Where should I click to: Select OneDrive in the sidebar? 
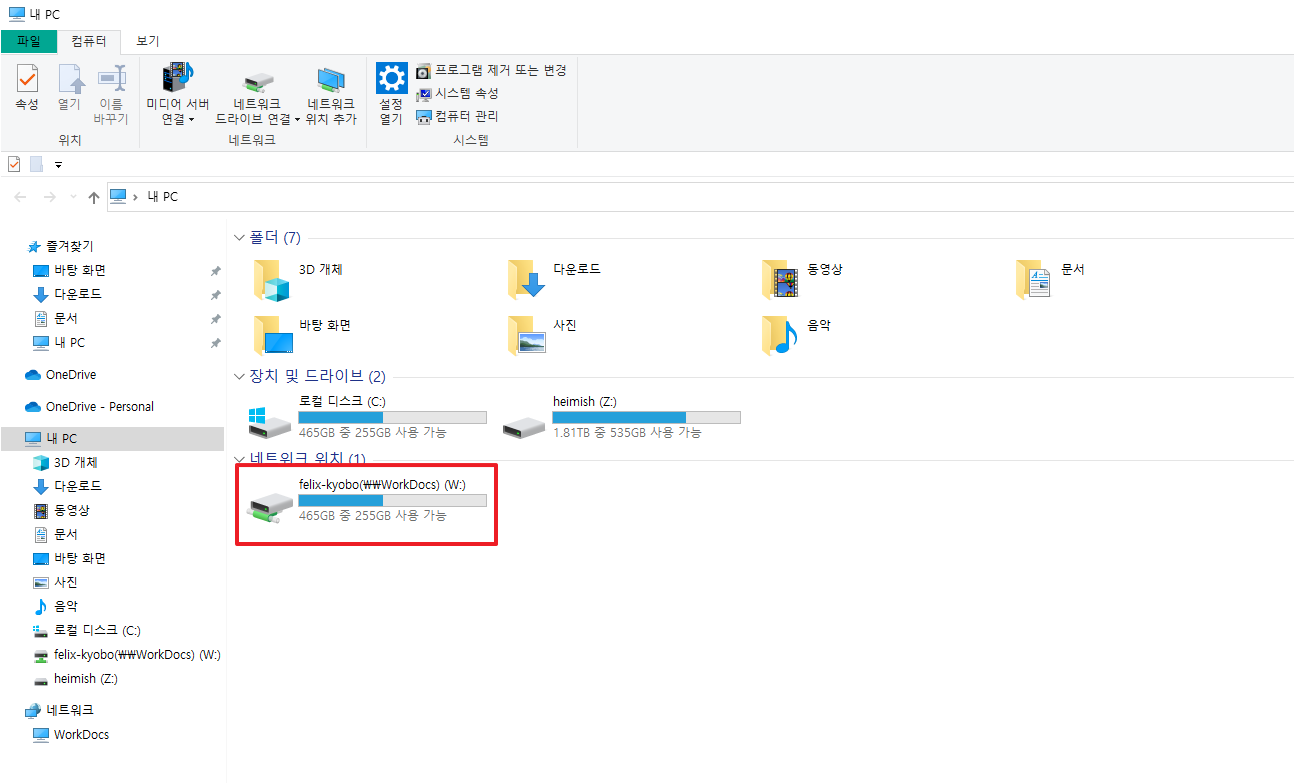pyautogui.click(x=71, y=374)
